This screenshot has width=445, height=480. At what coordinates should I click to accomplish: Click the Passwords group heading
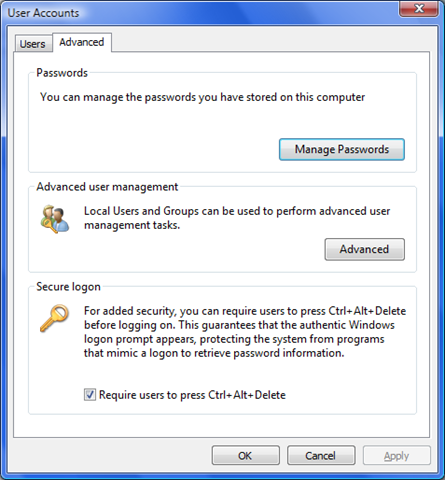click(62, 73)
